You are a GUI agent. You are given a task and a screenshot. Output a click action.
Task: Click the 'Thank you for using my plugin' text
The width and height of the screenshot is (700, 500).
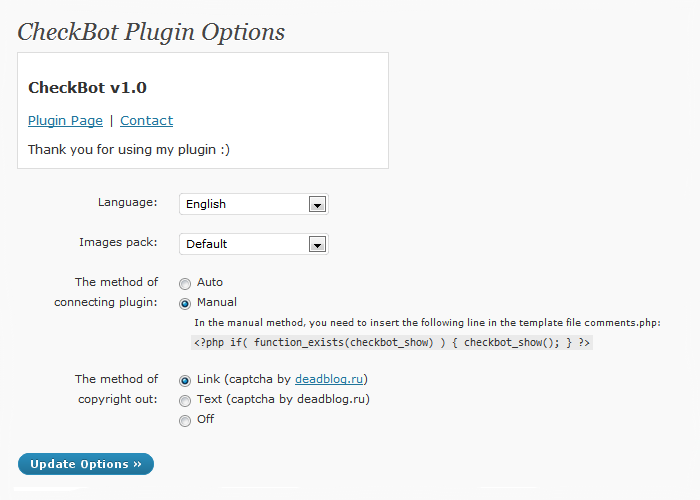pos(129,150)
